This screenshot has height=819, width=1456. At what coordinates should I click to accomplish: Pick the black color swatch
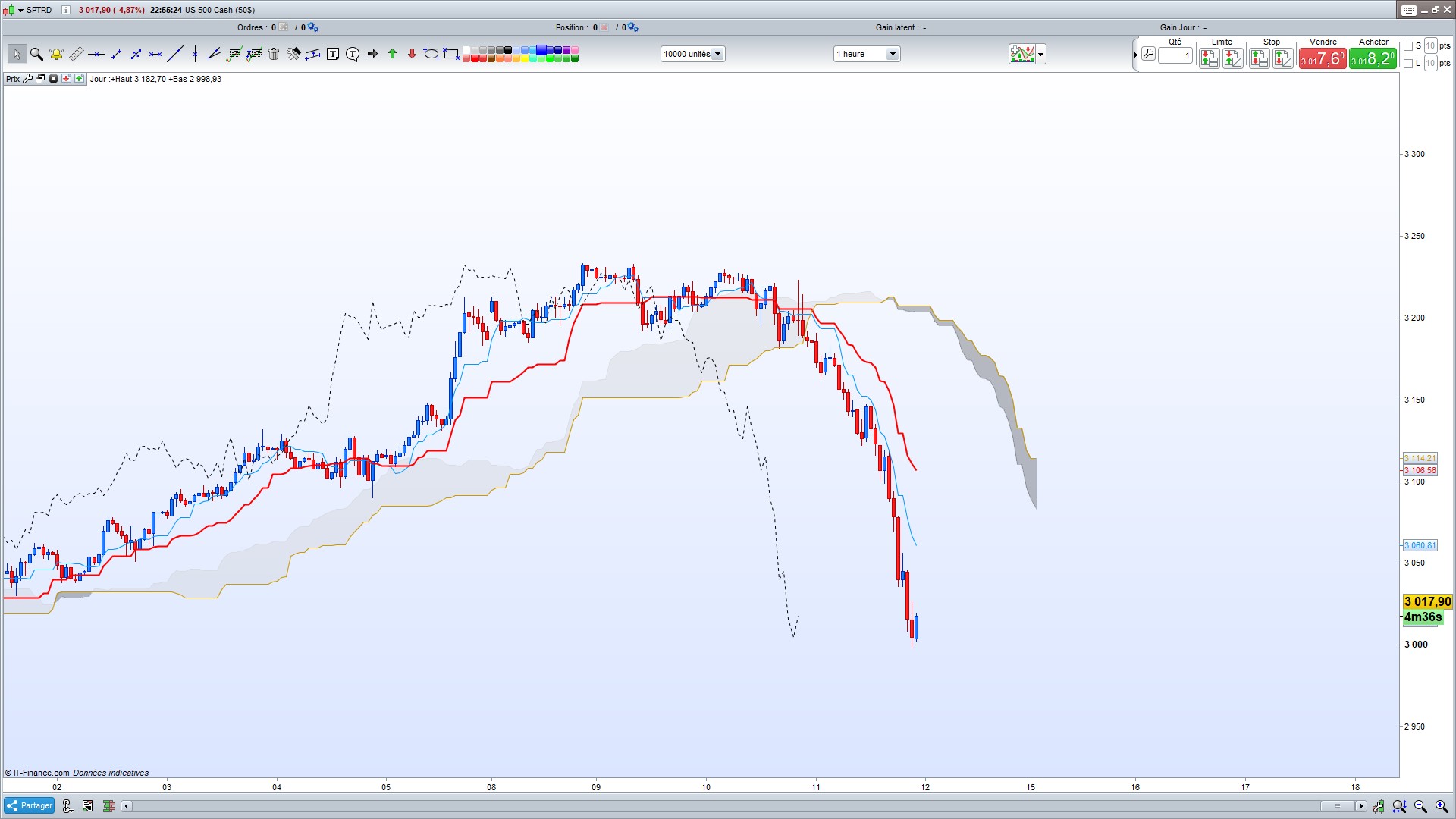(508, 50)
